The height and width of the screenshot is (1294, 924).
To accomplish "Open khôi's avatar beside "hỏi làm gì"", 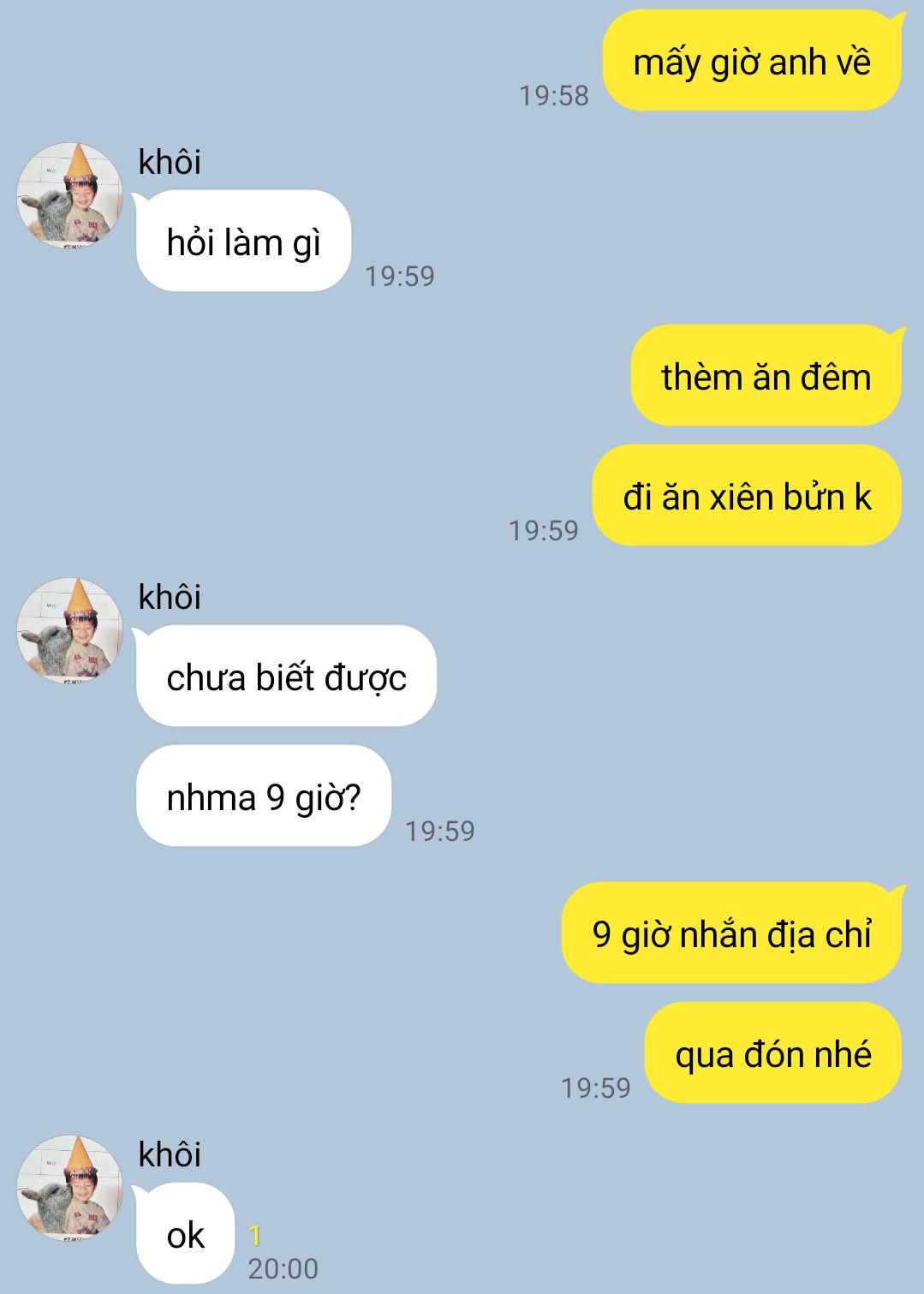I will [x=69, y=196].
